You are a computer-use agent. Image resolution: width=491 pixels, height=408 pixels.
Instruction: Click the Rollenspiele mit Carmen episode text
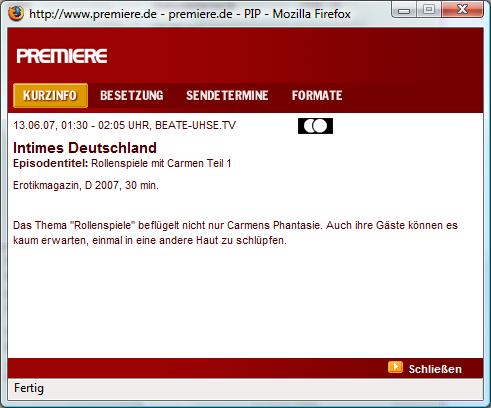click(161, 163)
